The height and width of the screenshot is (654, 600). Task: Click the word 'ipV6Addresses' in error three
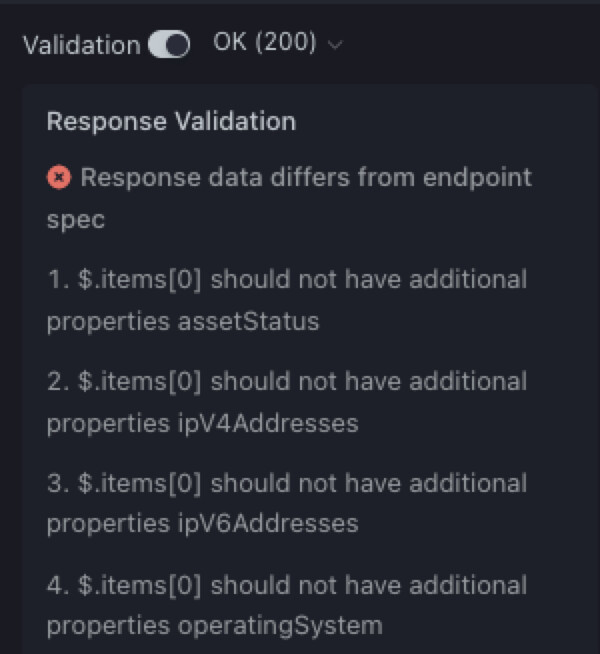point(266,524)
